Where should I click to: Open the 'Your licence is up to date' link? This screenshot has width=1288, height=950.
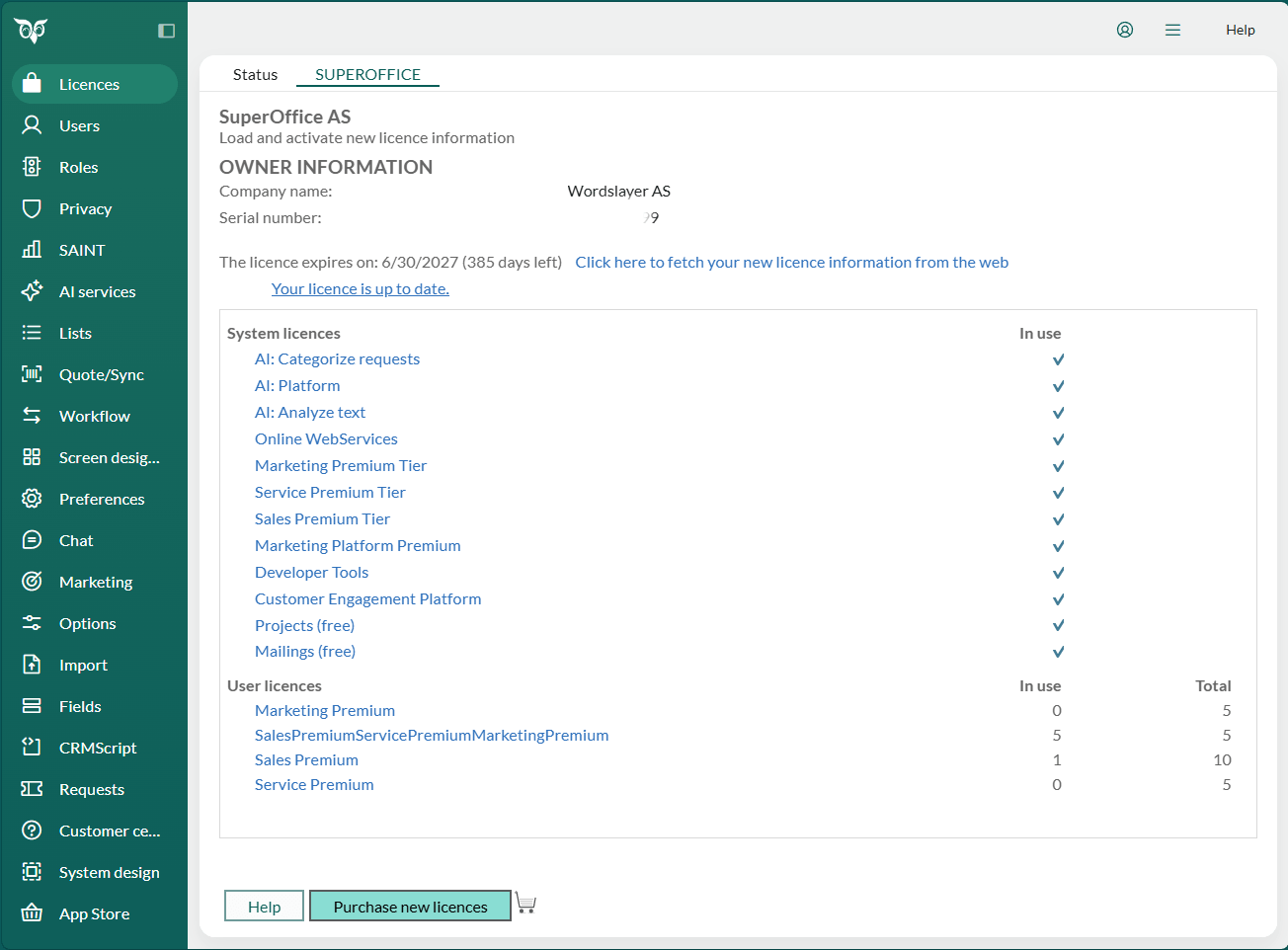point(360,288)
